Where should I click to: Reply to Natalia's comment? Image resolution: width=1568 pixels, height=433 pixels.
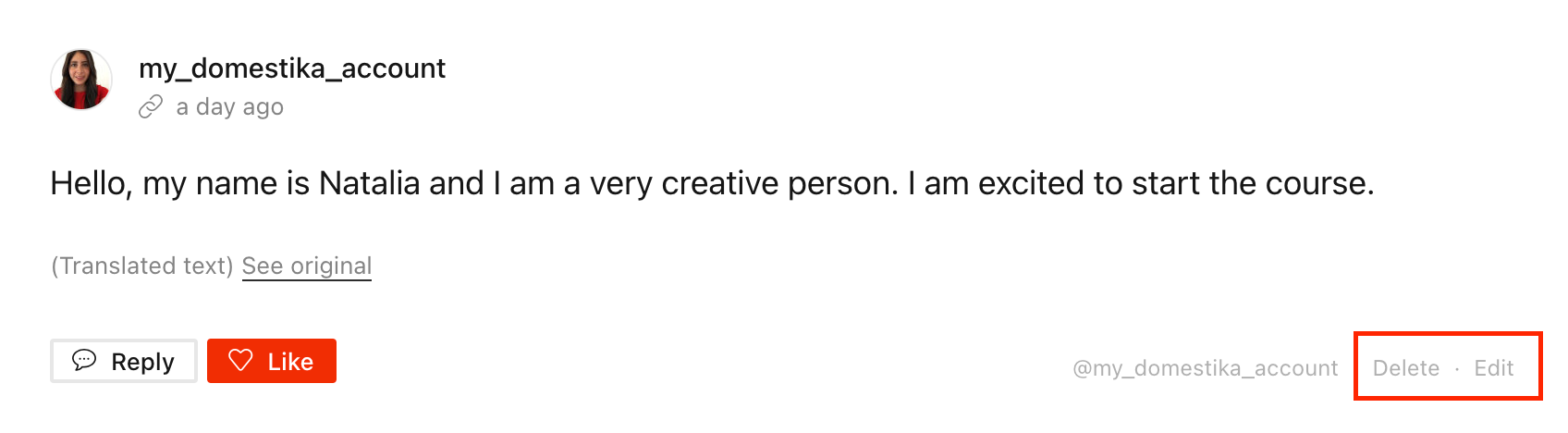(124, 361)
